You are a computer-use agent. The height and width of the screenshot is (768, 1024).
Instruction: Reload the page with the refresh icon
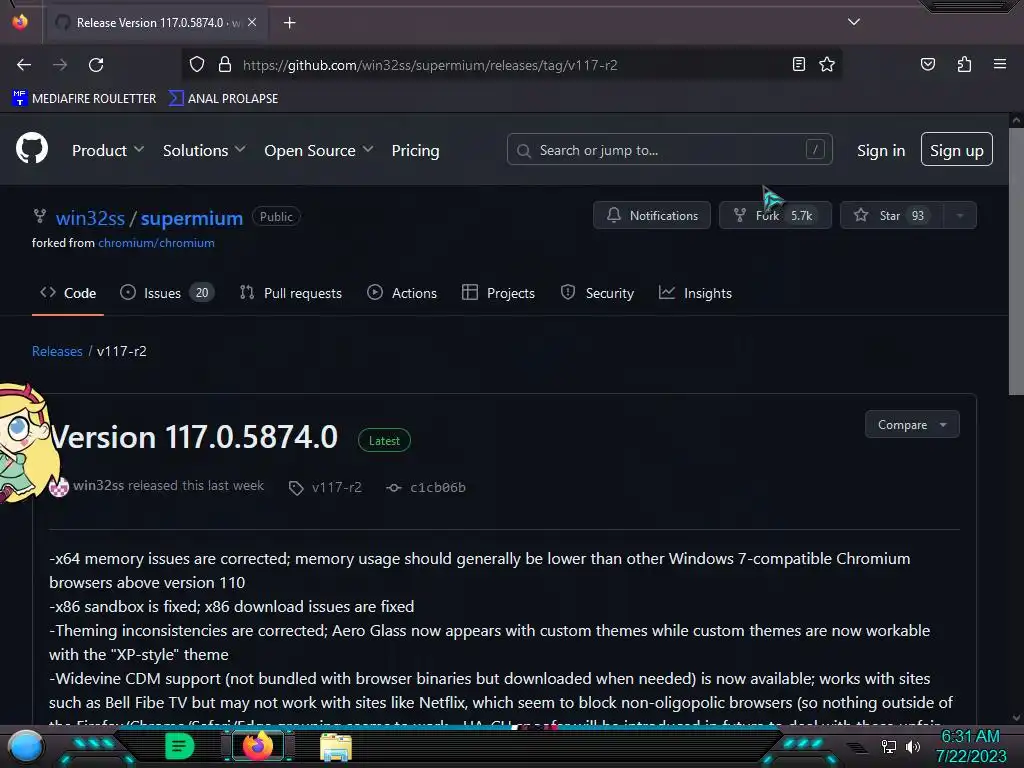tap(96, 65)
